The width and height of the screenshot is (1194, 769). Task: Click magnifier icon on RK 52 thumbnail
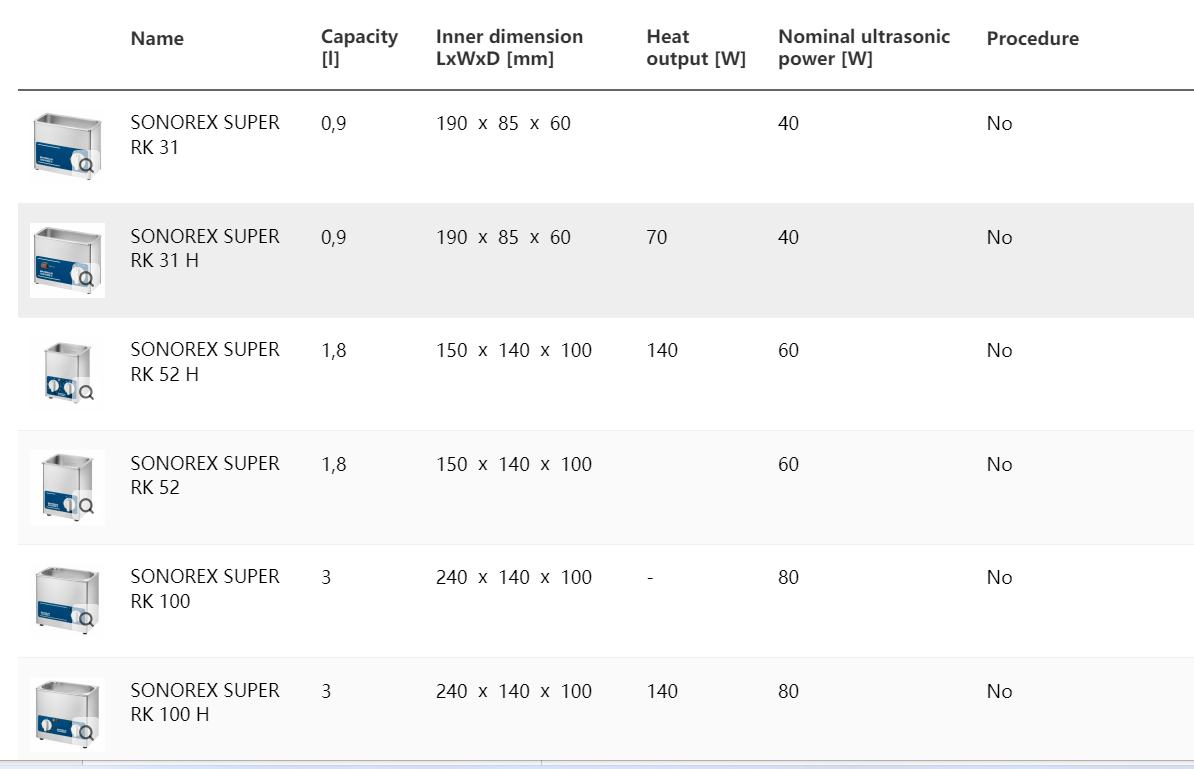click(87, 506)
